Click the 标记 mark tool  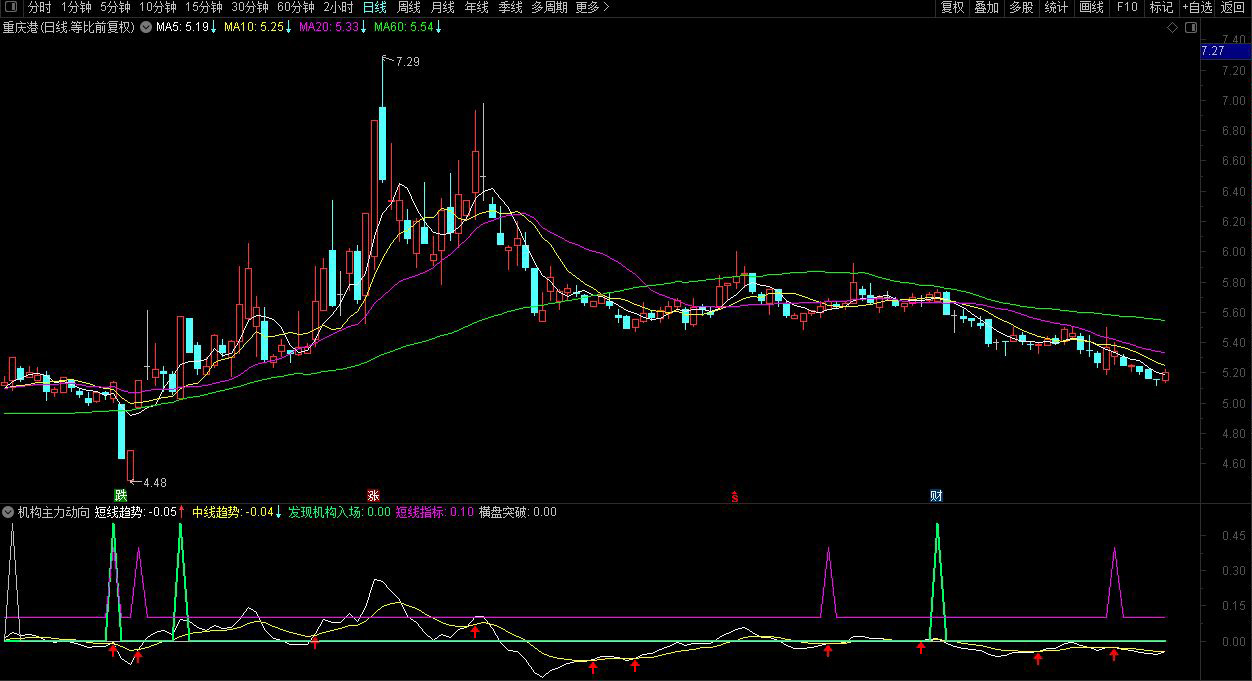tap(1161, 7)
